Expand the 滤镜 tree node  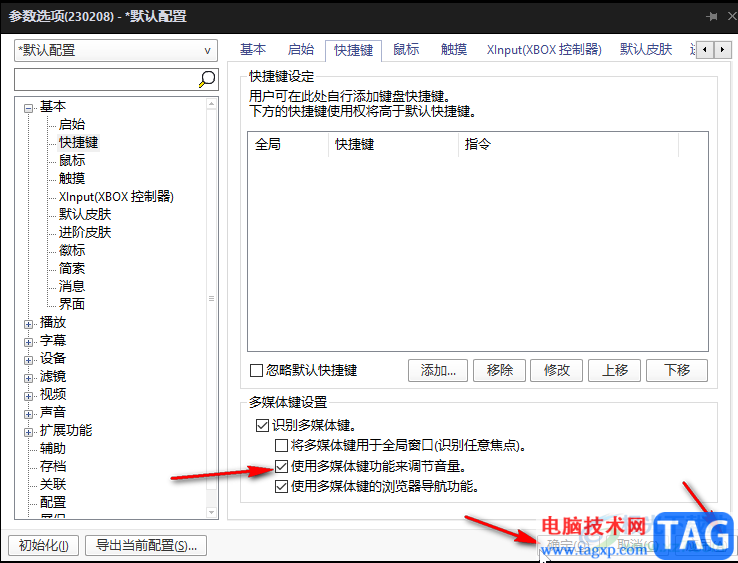click(29, 378)
